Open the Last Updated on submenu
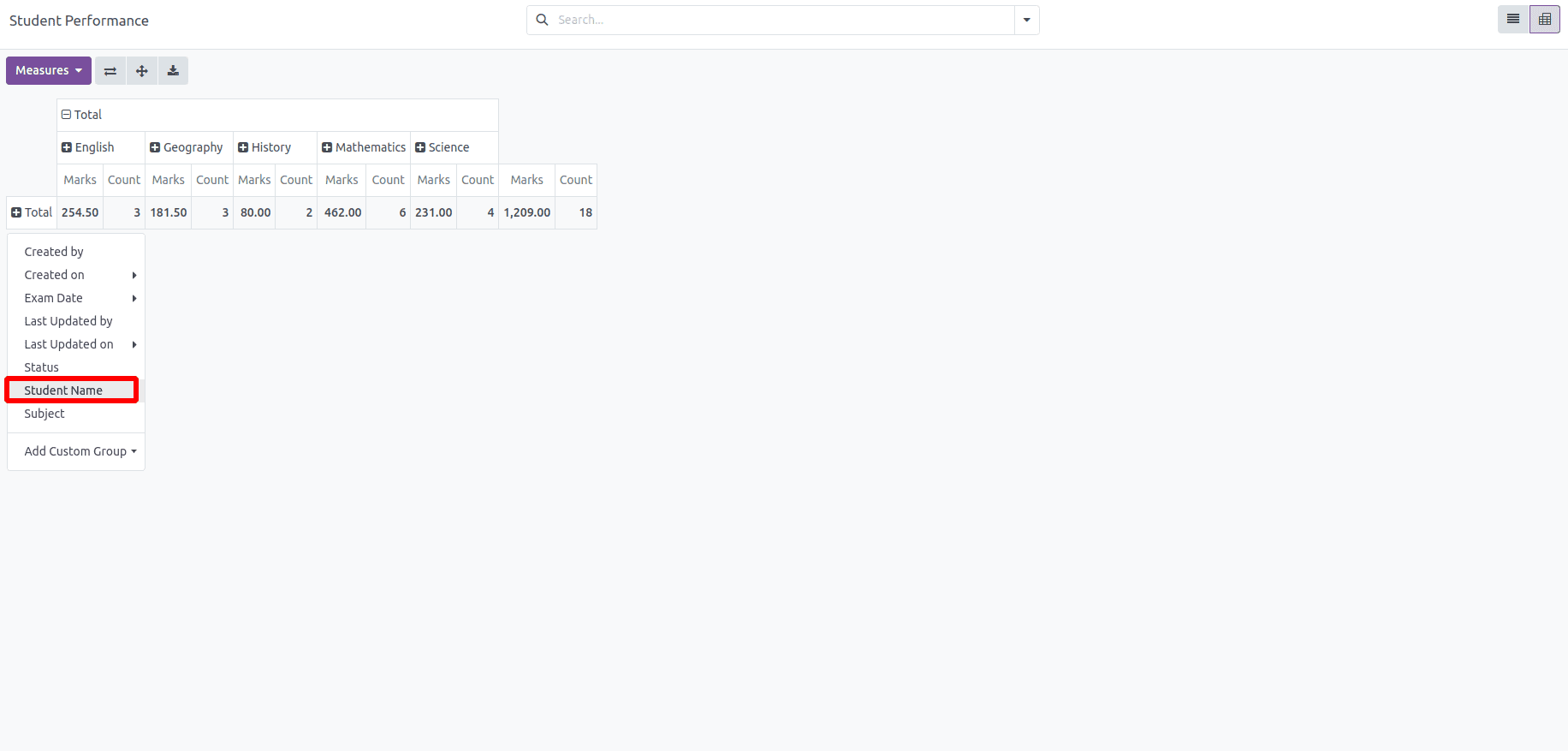The image size is (1568, 751). pyautogui.click(x=76, y=344)
